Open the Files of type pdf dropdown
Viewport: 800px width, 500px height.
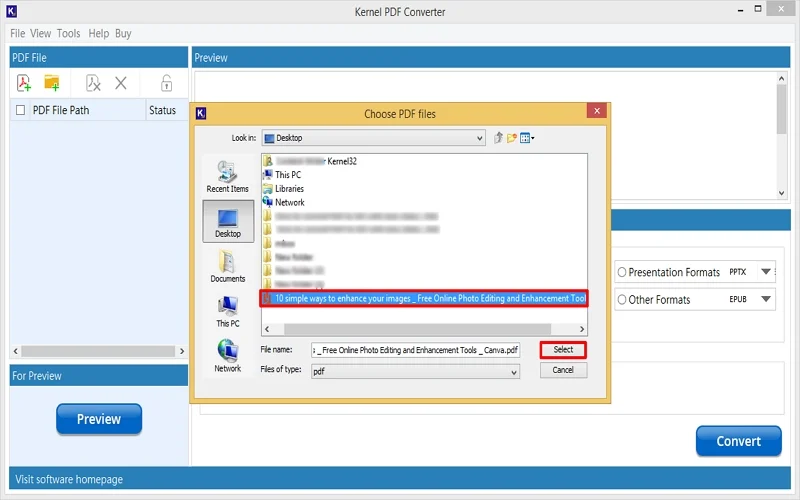tap(415, 372)
